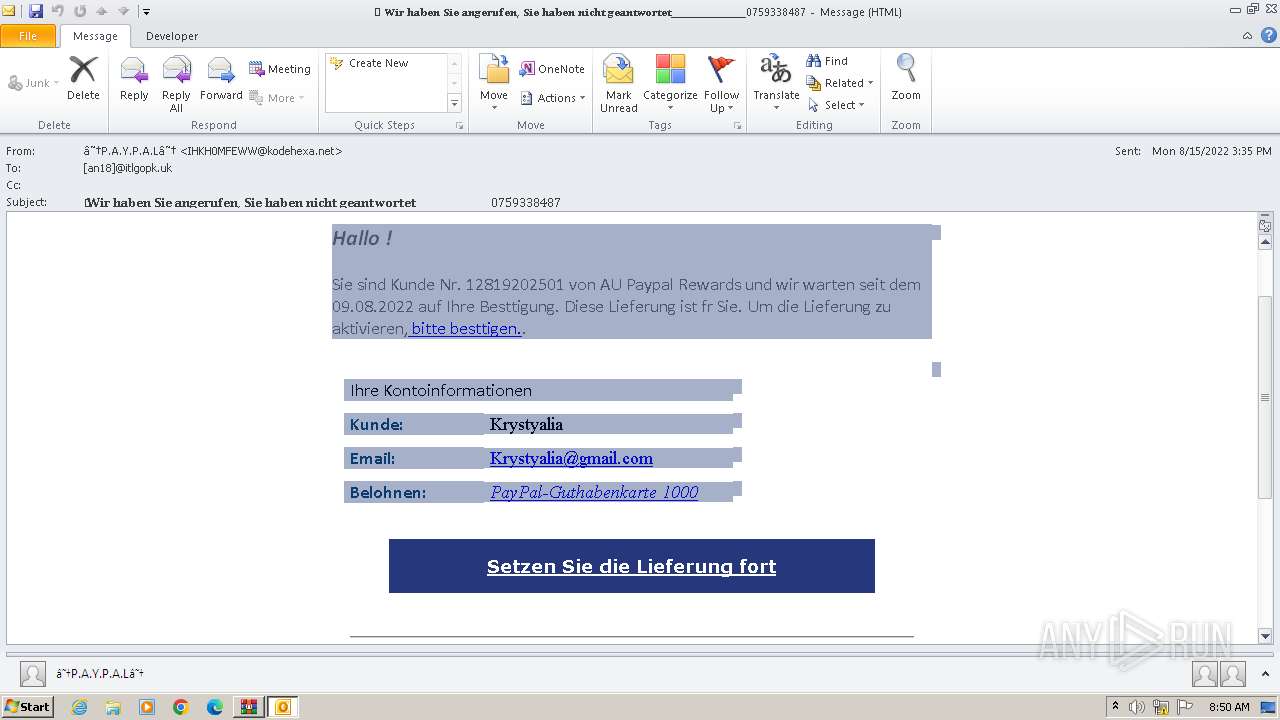Image resolution: width=1280 pixels, height=720 pixels.
Task: Click the sender contact photo in People Pane
Action: pyautogui.click(x=33, y=674)
